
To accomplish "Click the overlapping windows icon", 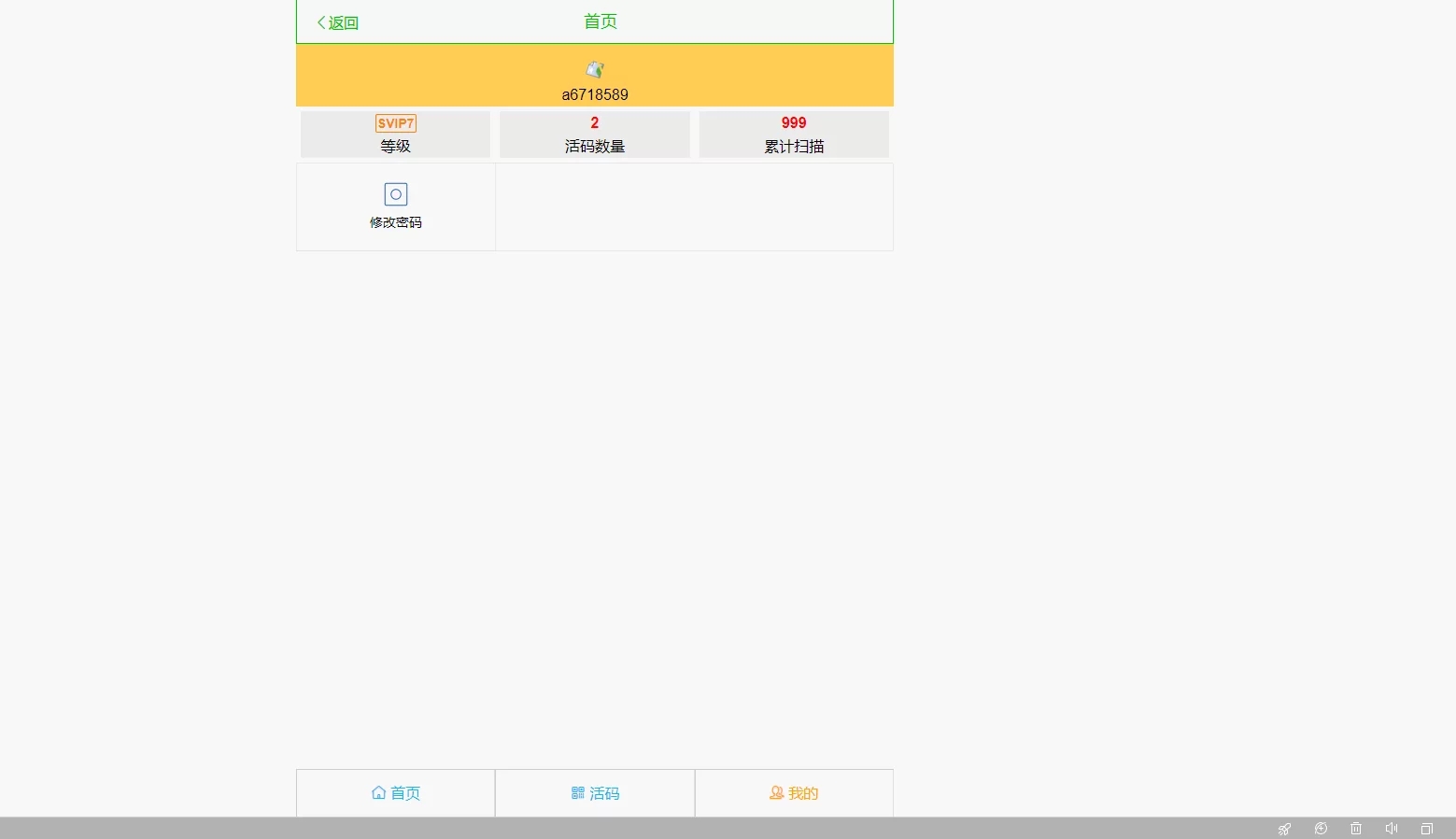I will click(x=1427, y=829).
